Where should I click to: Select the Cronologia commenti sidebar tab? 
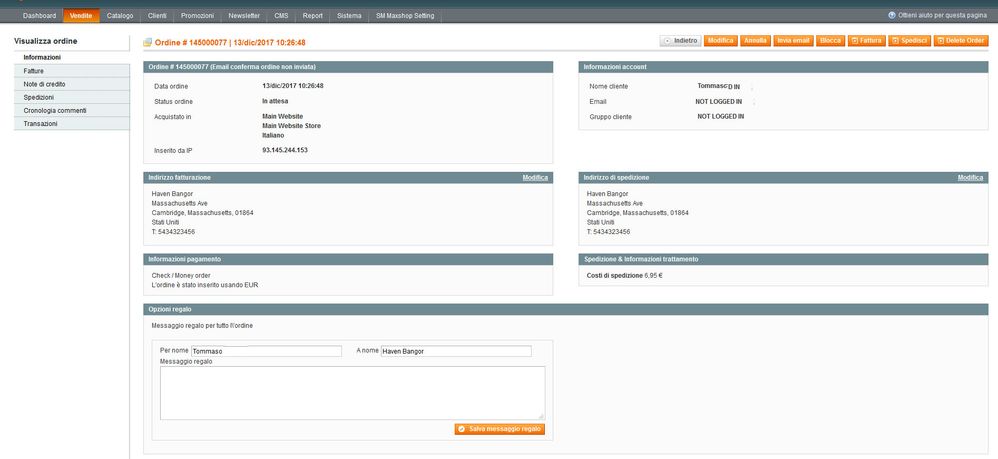click(71, 110)
